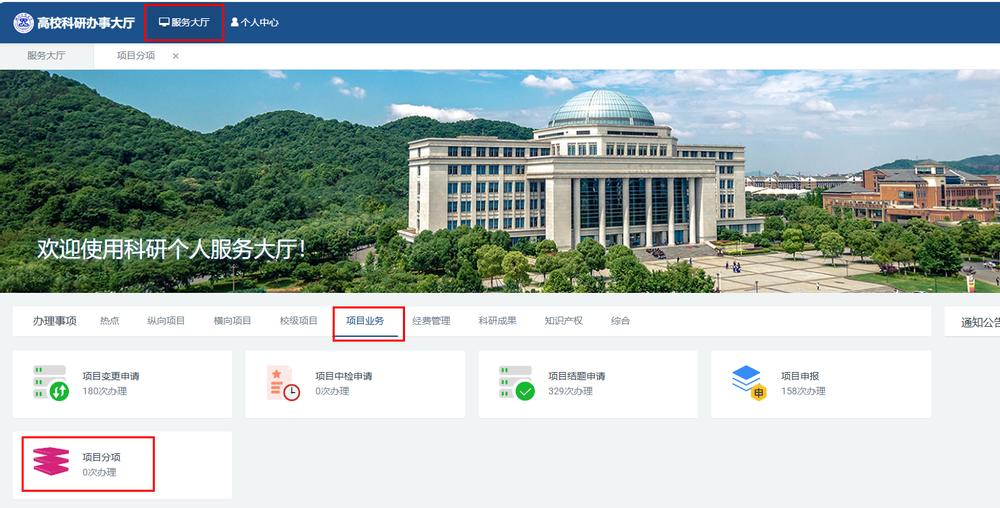The image size is (1000, 508).
Task: Open the 项目变更申请 link
Action: pos(111,376)
